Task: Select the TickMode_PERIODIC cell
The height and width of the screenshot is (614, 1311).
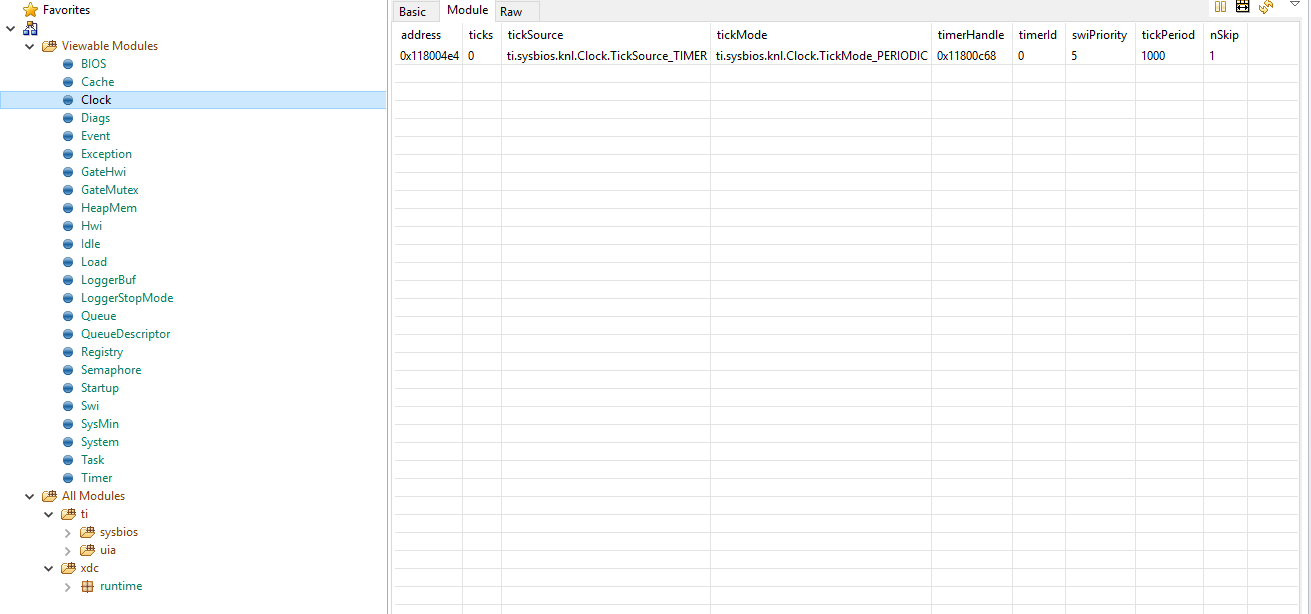Action: [821, 56]
